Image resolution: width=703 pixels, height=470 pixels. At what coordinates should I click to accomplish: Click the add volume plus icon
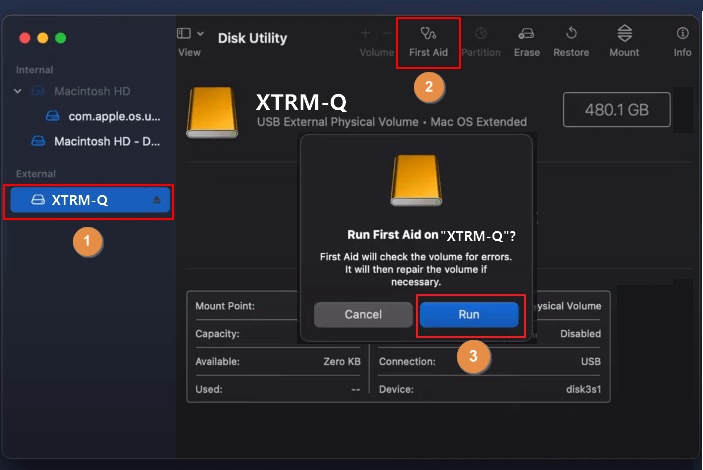click(x=365, y=33)
